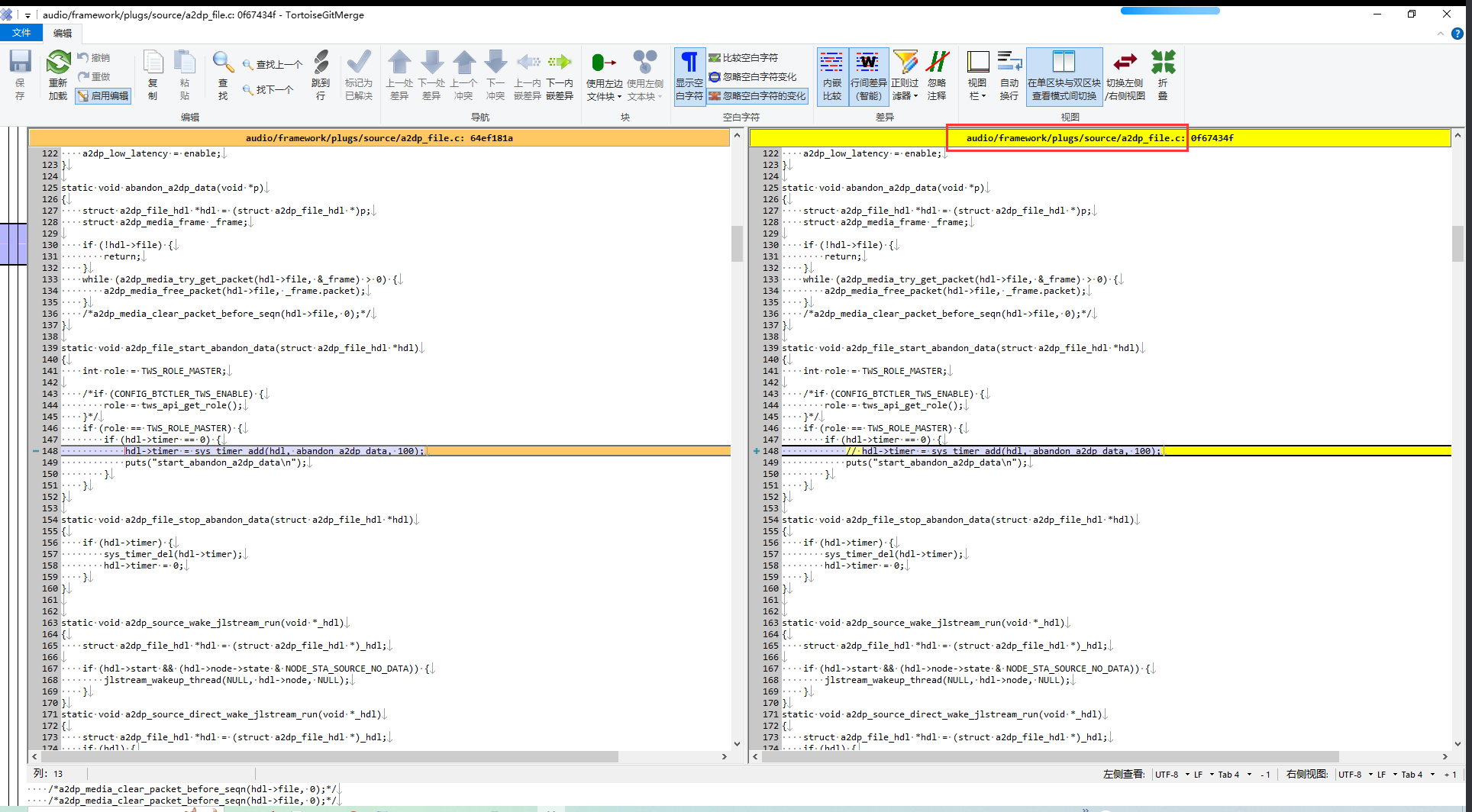
Task: Open the right view UTF-8 encoding dropdown
Action: click(x=1355, y=774)
